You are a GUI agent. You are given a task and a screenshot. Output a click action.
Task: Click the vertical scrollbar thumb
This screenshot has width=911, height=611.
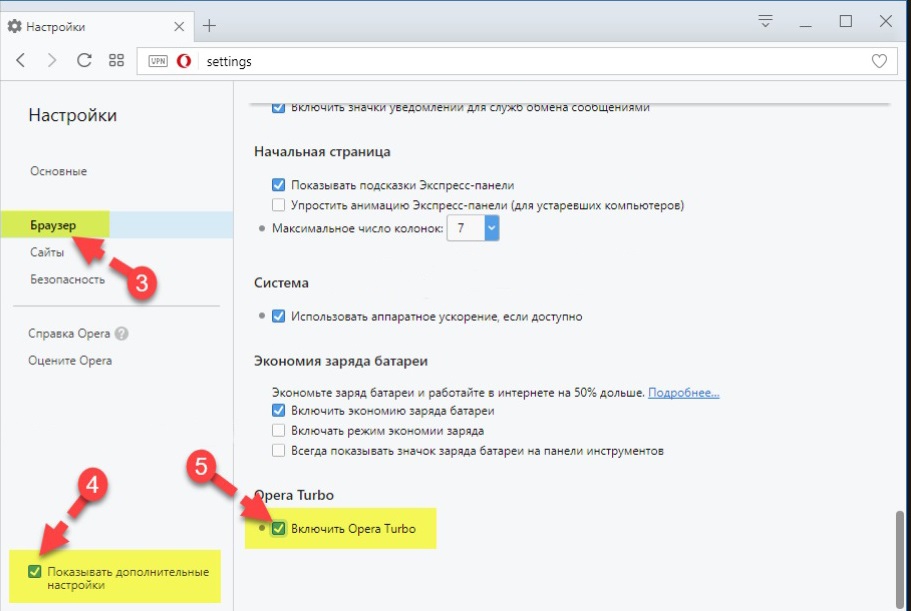900,559
